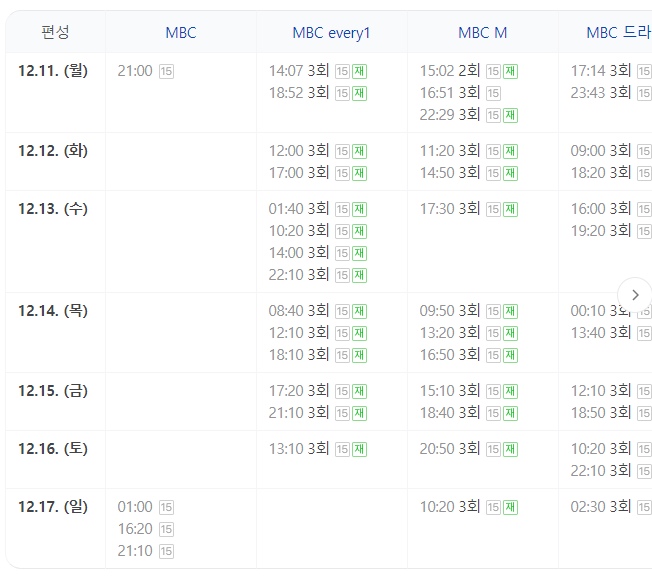
Task: Click the 10:20 3회 MBC M Sunday entry
Action: (450, 507)
